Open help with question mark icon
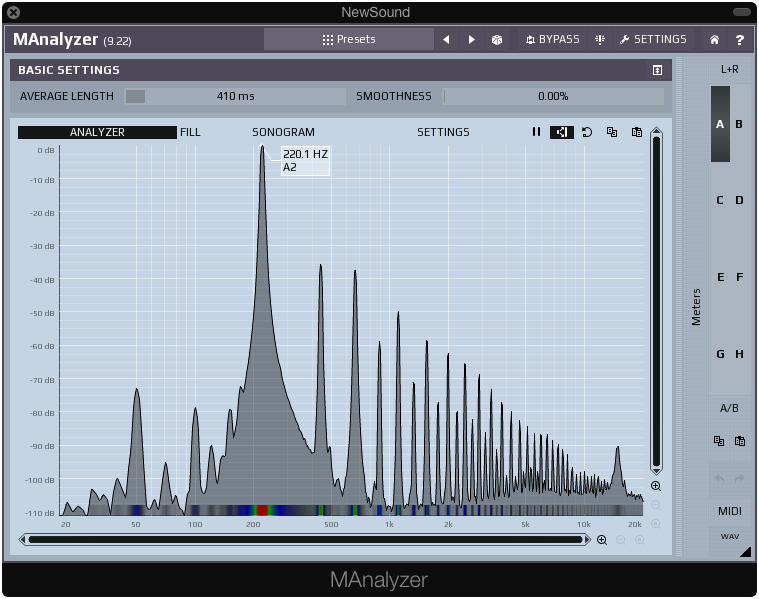The width and height of the screenshot is (759, 599). coord(740,40)
